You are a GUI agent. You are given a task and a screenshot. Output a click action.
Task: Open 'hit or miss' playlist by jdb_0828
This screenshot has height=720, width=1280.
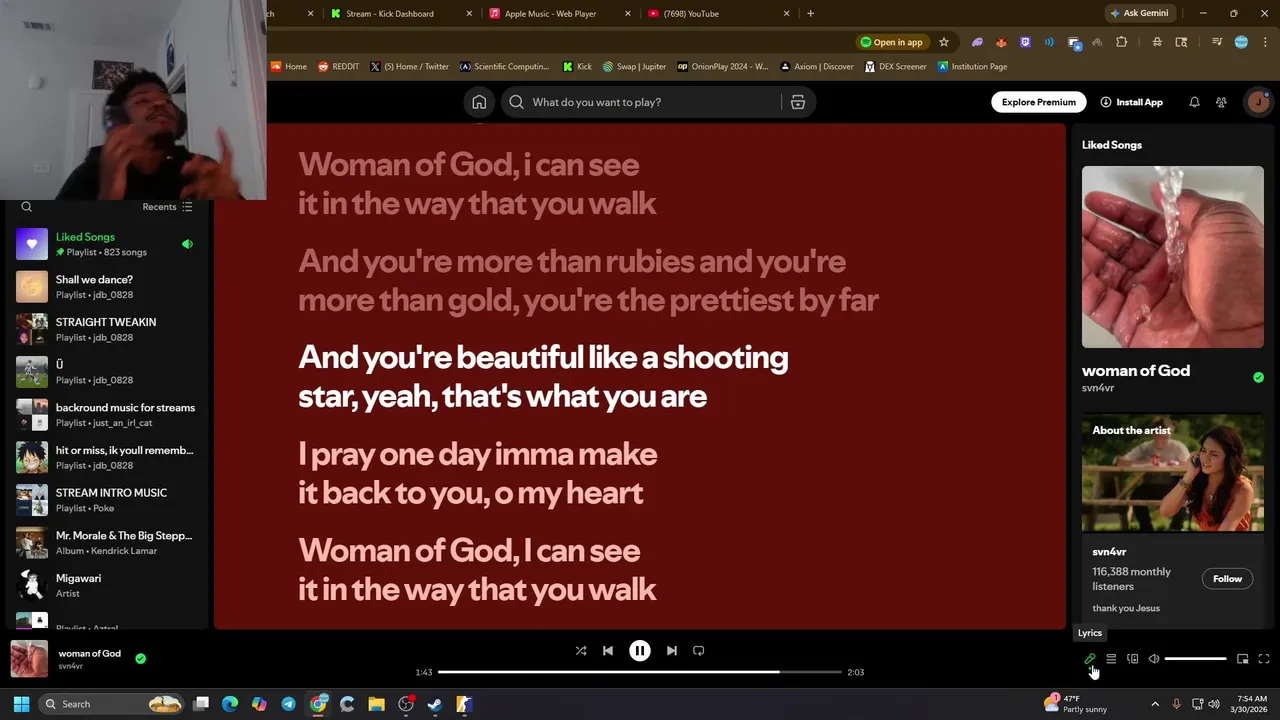[x=105, y=457]
